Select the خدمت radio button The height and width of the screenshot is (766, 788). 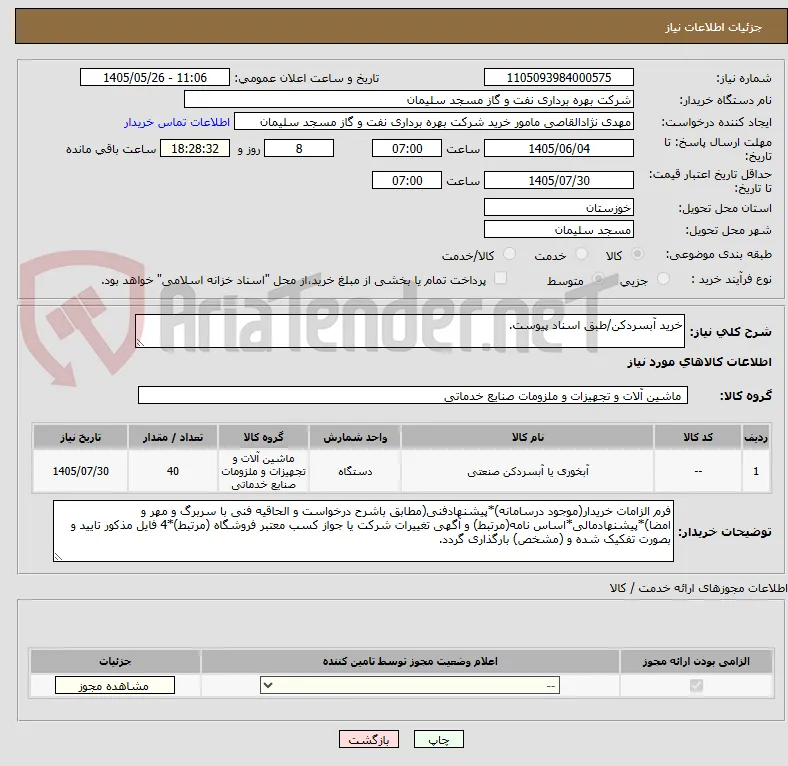click(x=581, y=254)
